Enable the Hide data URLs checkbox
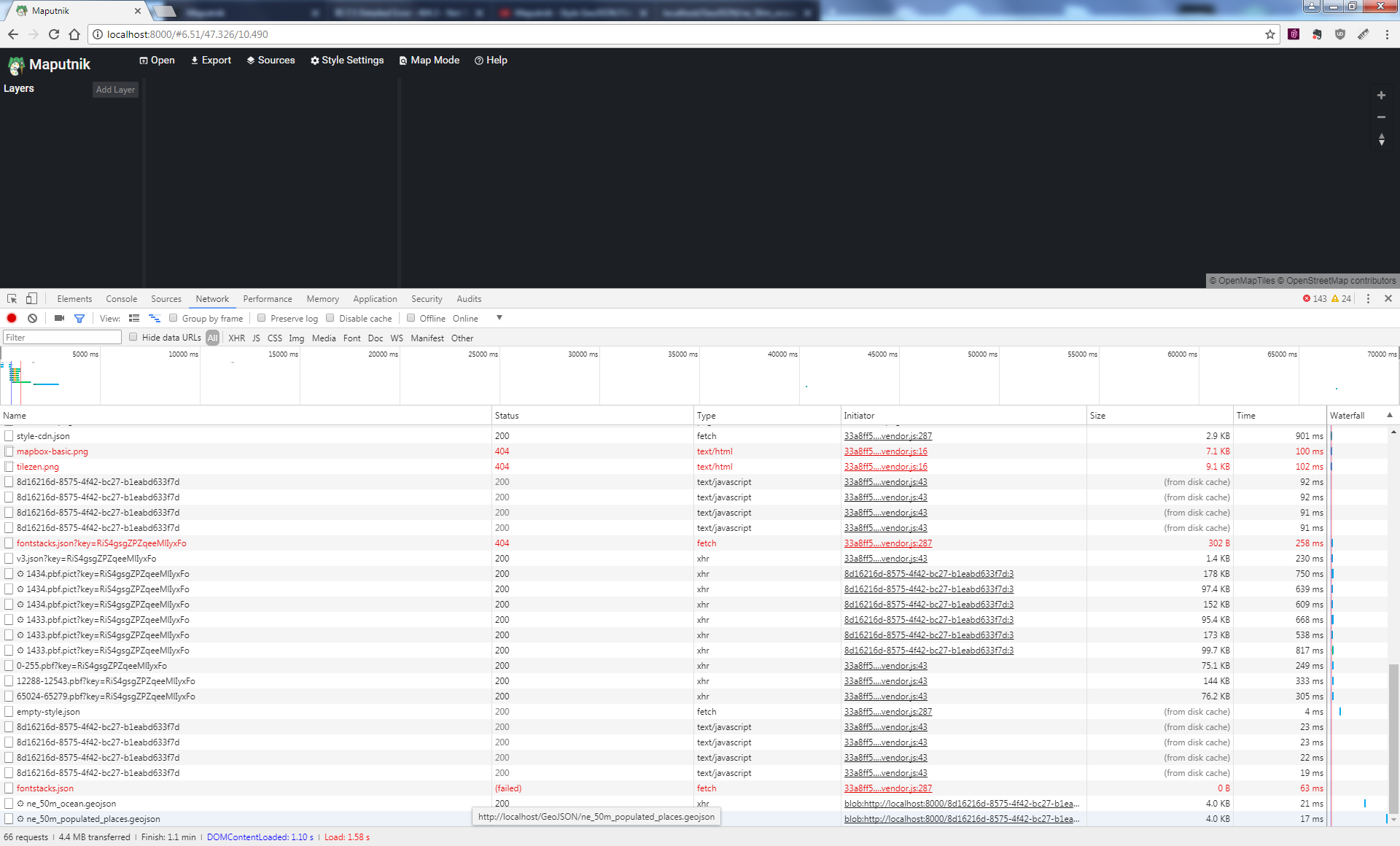Screen dimensions: 1400x846 click(133, 337)
